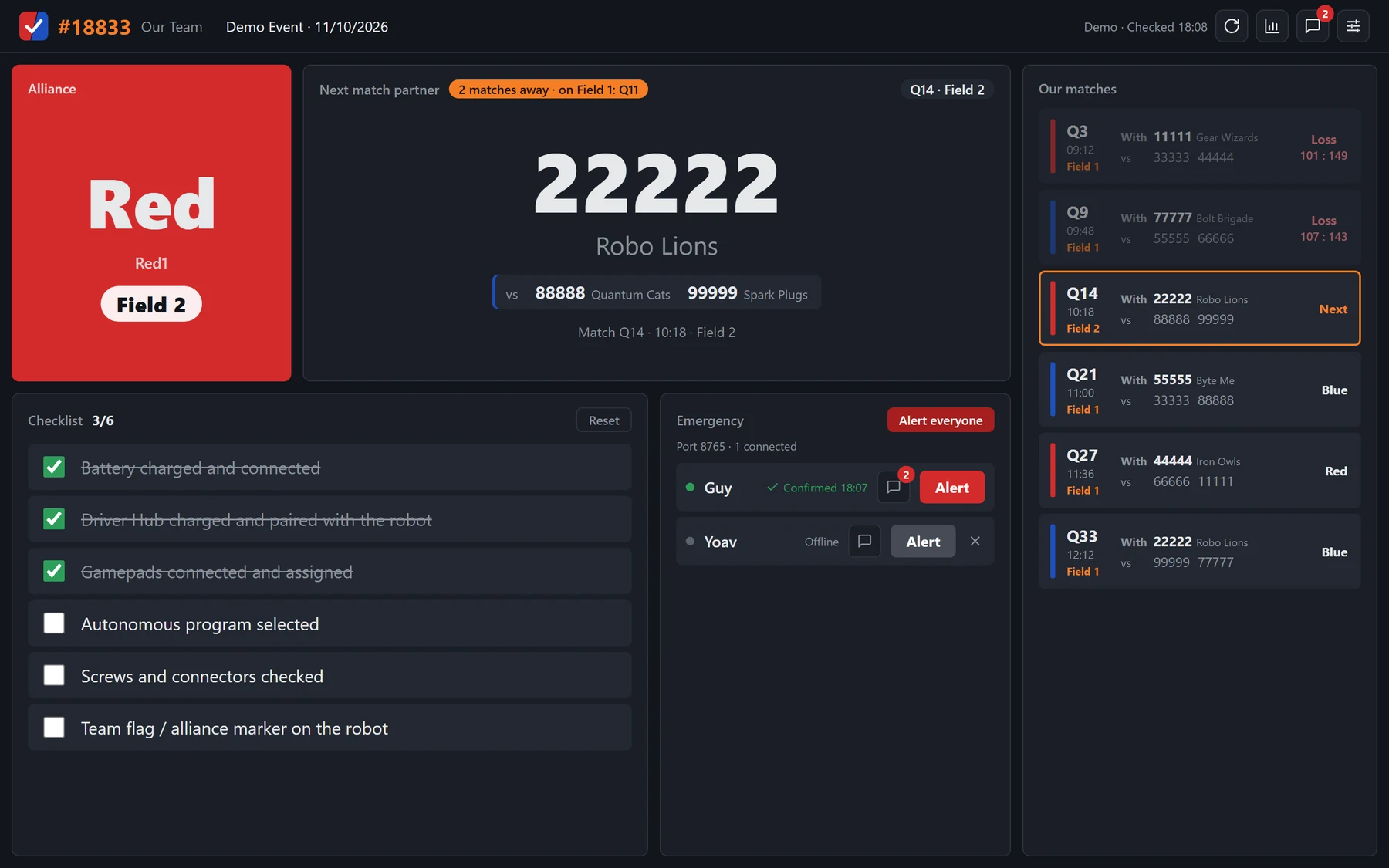Screen dimensions: 1389x868
Task: Click Confirmed 18:07 status
Action: tap(817, 488)
